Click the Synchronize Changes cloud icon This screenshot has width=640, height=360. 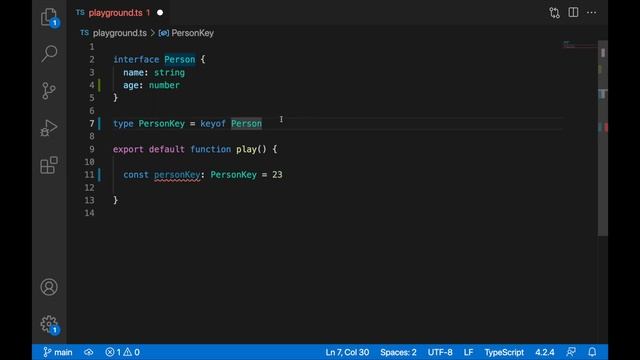(89, 352)
